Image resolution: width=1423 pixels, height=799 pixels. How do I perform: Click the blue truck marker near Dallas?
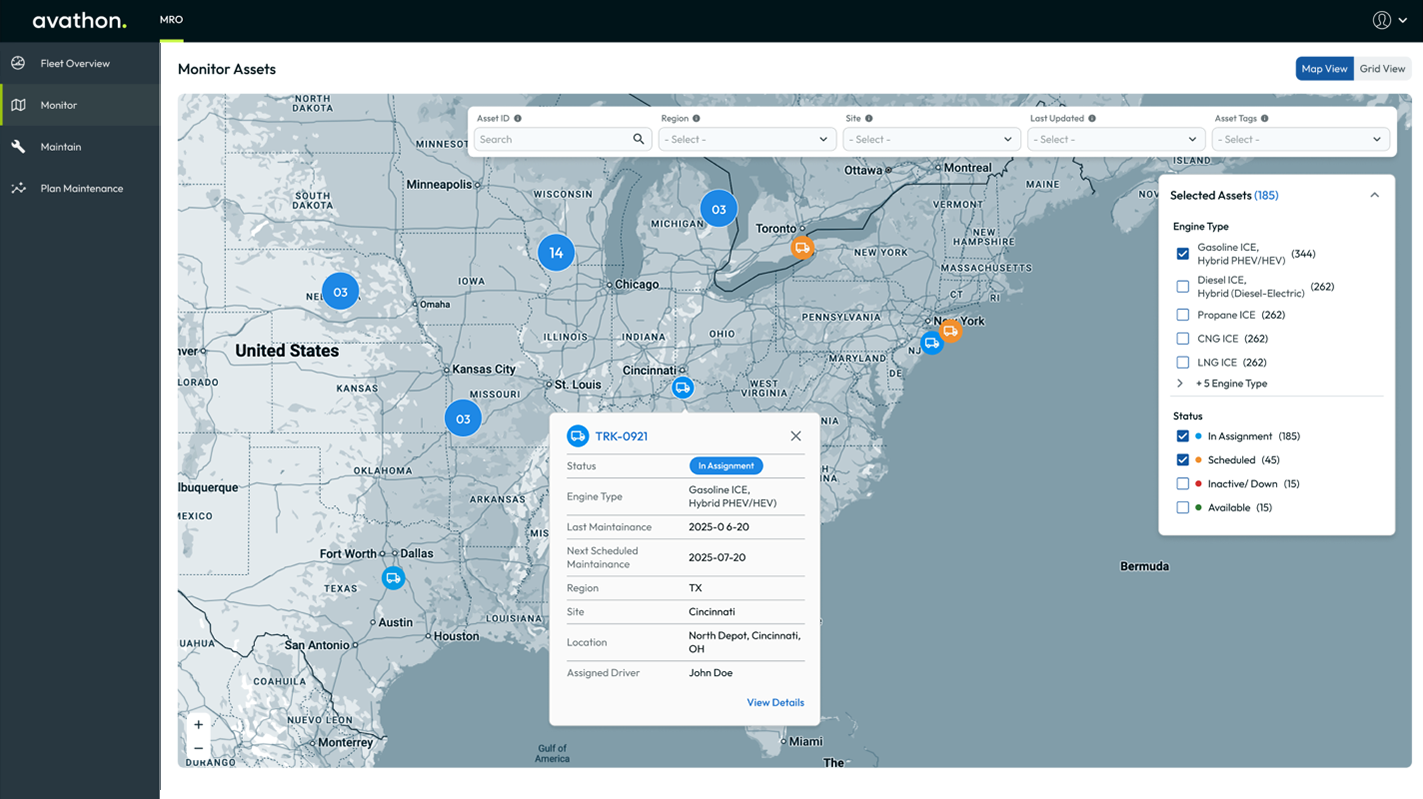pos(393,578)
